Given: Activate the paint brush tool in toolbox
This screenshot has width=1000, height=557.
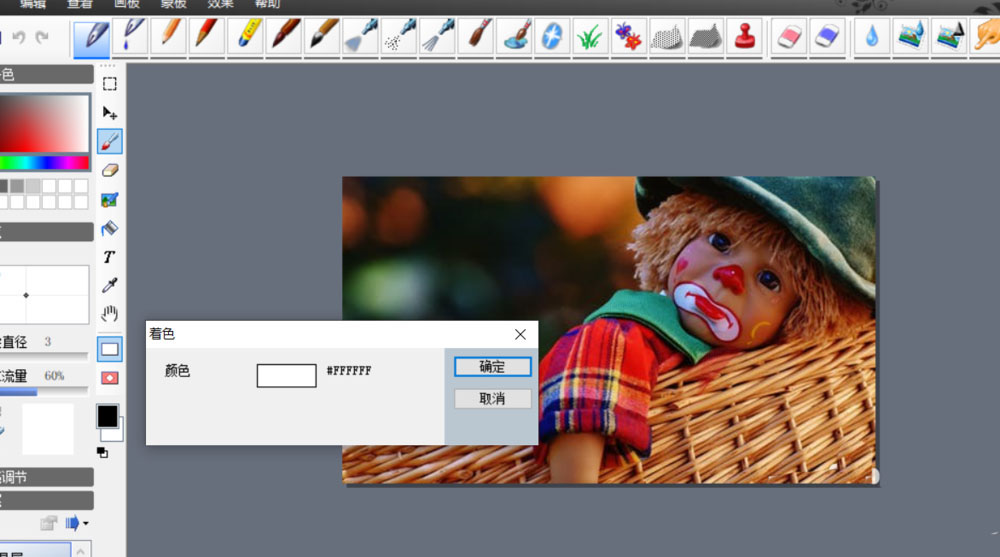Looking at the screenshot, I should [110, 142].
